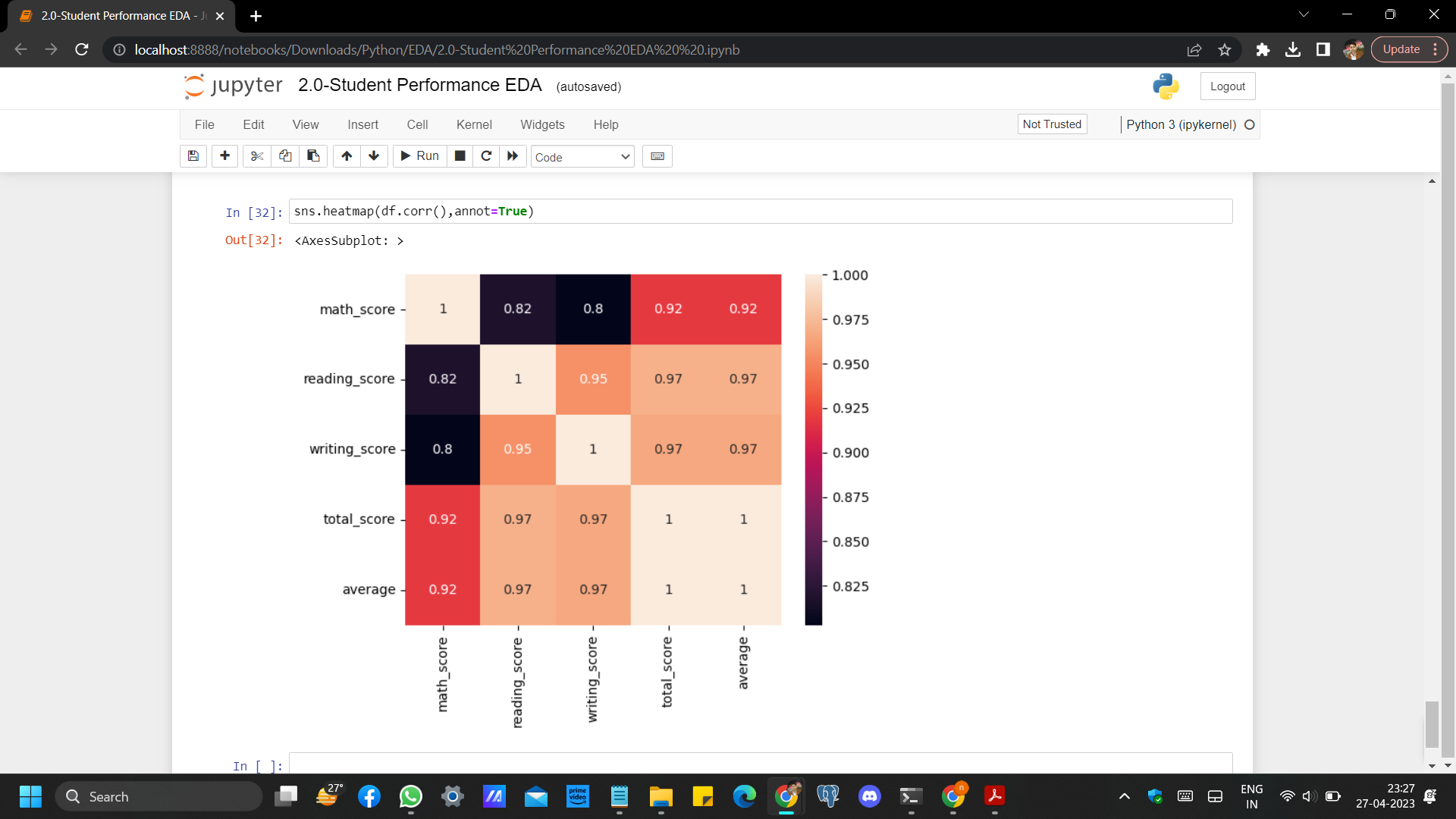Open the command palette keyboard icon
The height and width of the screenshot is (819, 1456).
point(657,156)
